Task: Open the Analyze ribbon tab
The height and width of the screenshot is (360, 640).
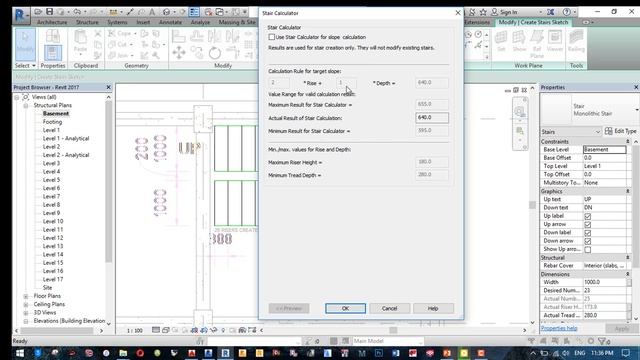Action: (x=200, y=22)
